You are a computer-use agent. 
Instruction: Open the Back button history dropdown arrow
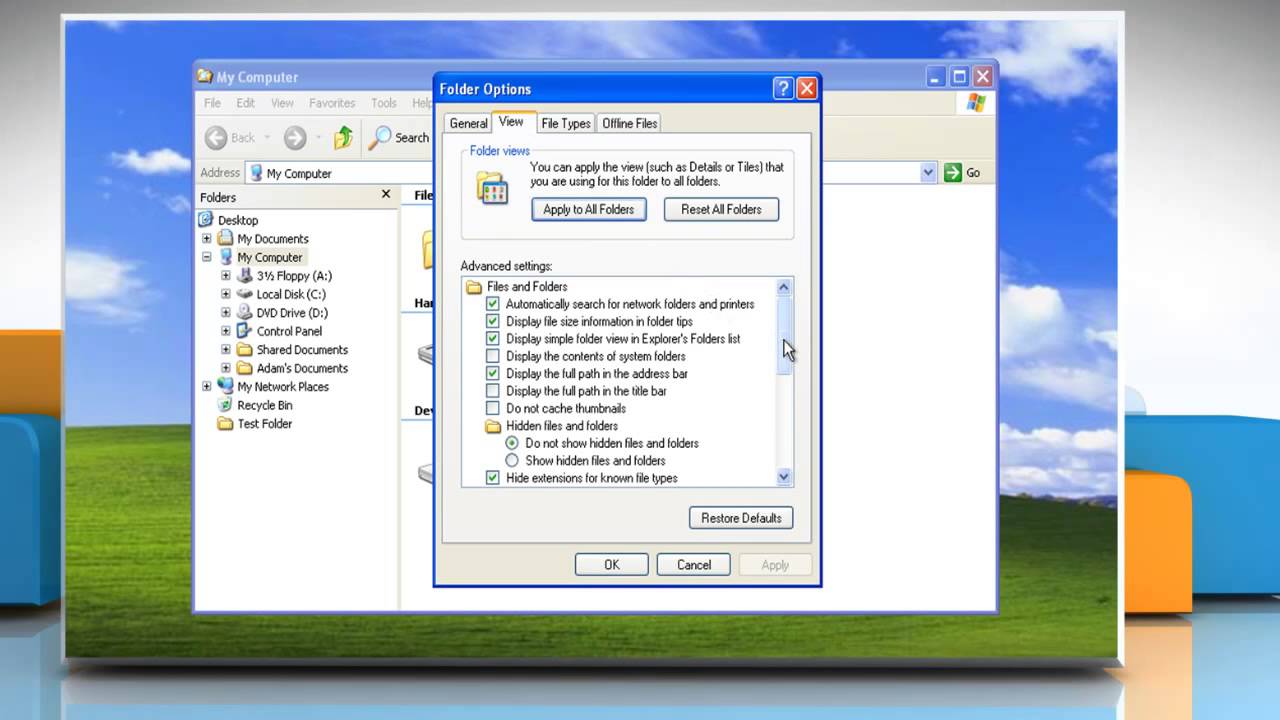[267, 138]
